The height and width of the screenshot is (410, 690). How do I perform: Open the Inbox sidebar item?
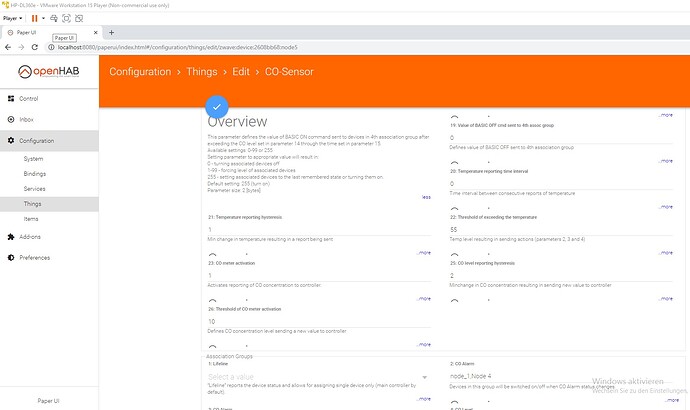(x=26, y=119)
